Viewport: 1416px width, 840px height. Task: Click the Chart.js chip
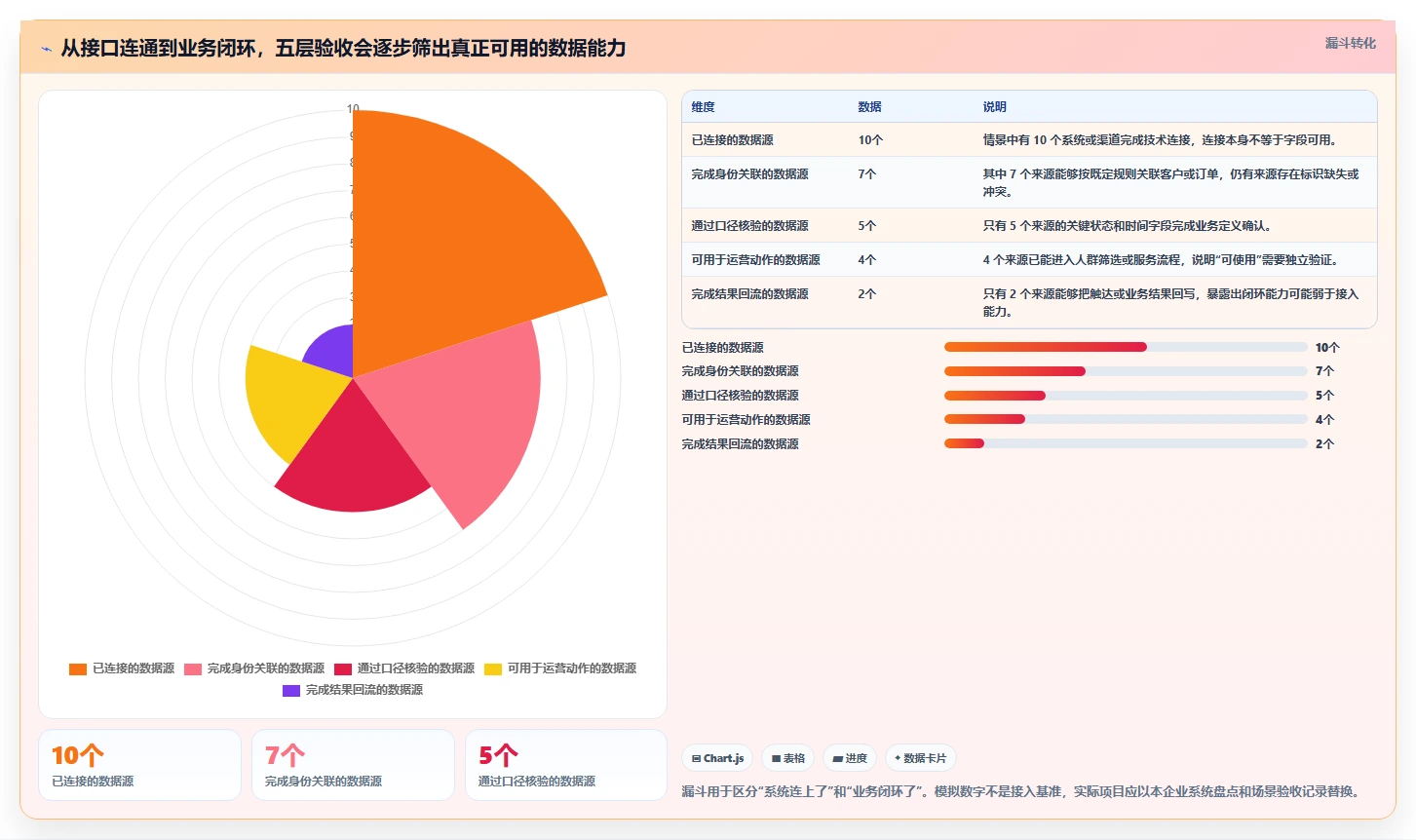717,758
